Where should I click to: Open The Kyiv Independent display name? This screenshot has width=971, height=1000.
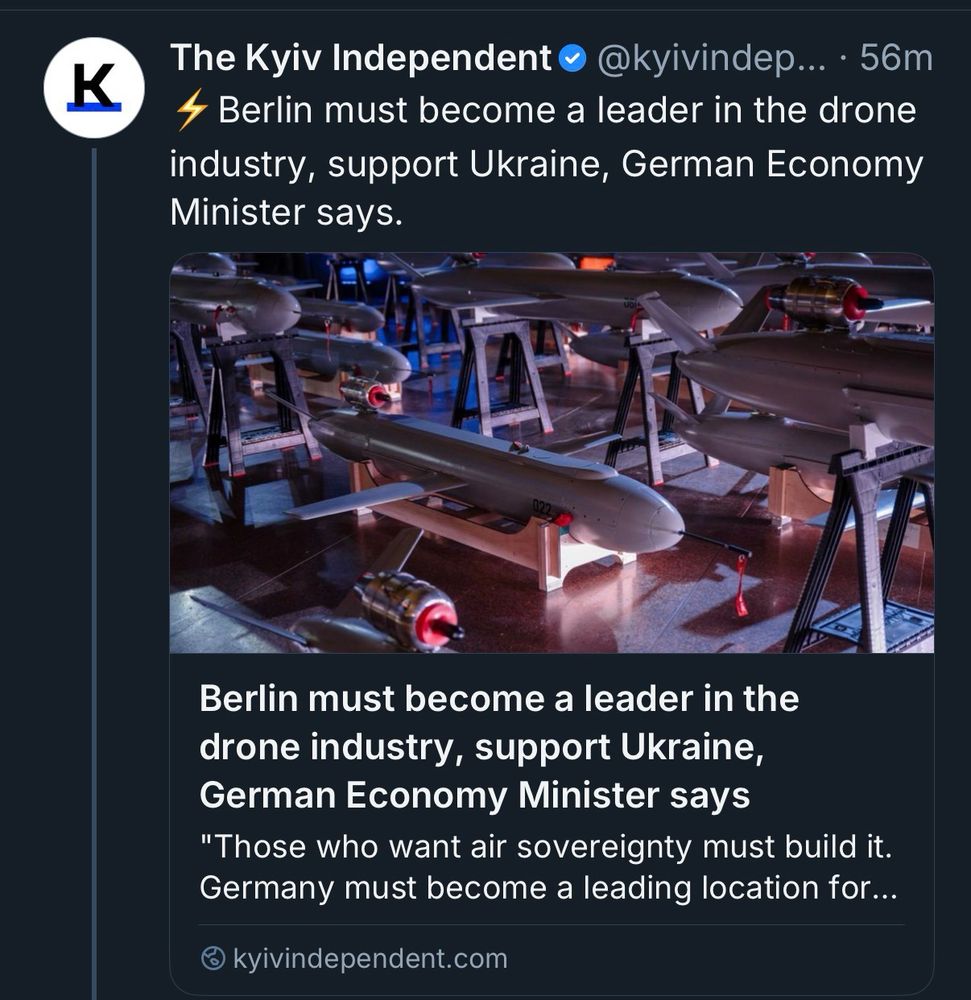[x=360, y=59]
